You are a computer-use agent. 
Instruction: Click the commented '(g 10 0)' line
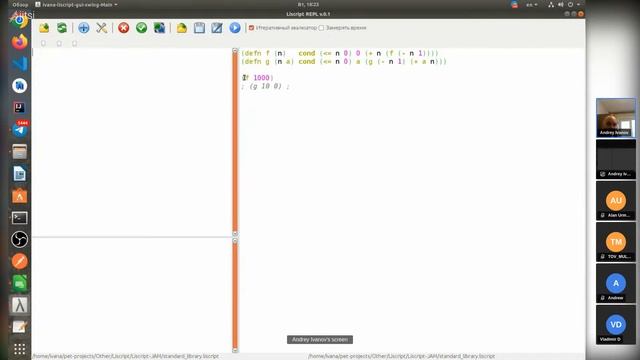click(x=265, y=86)
